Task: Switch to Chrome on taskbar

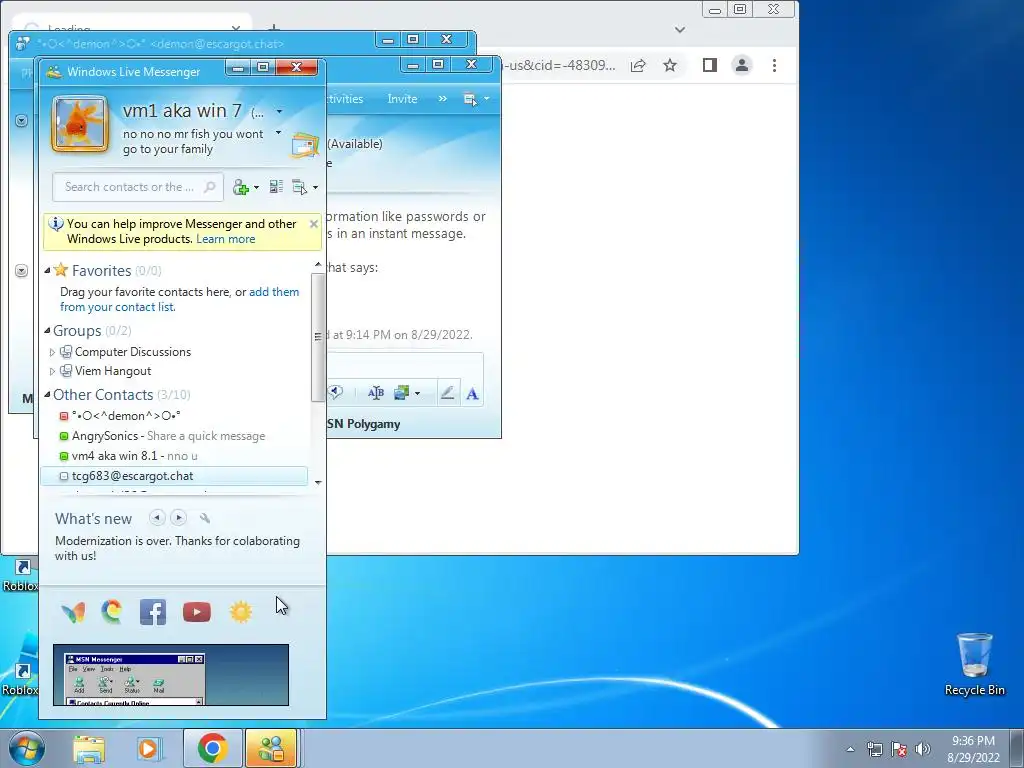Action: coord(213,748)
